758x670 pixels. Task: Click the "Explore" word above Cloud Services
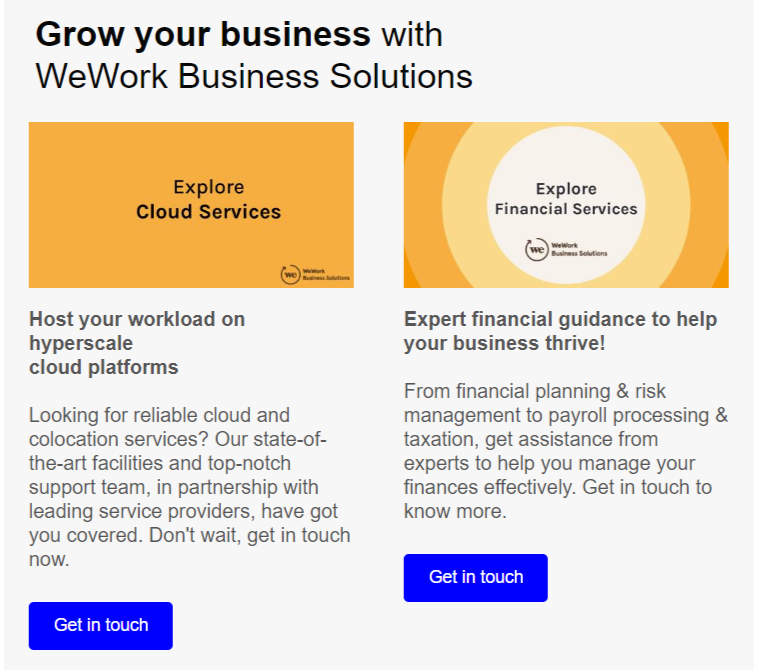click(208, 187)
